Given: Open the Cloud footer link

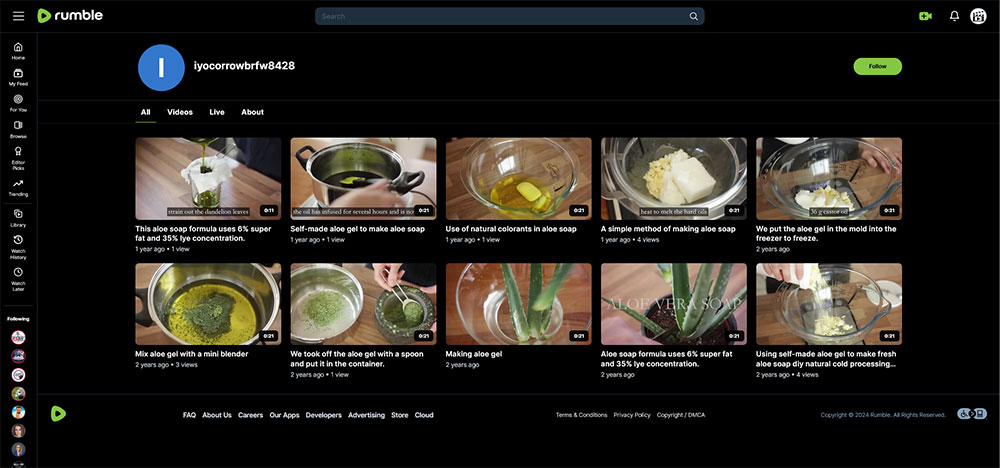Looking at the screenshot, I should coord(424,415).
